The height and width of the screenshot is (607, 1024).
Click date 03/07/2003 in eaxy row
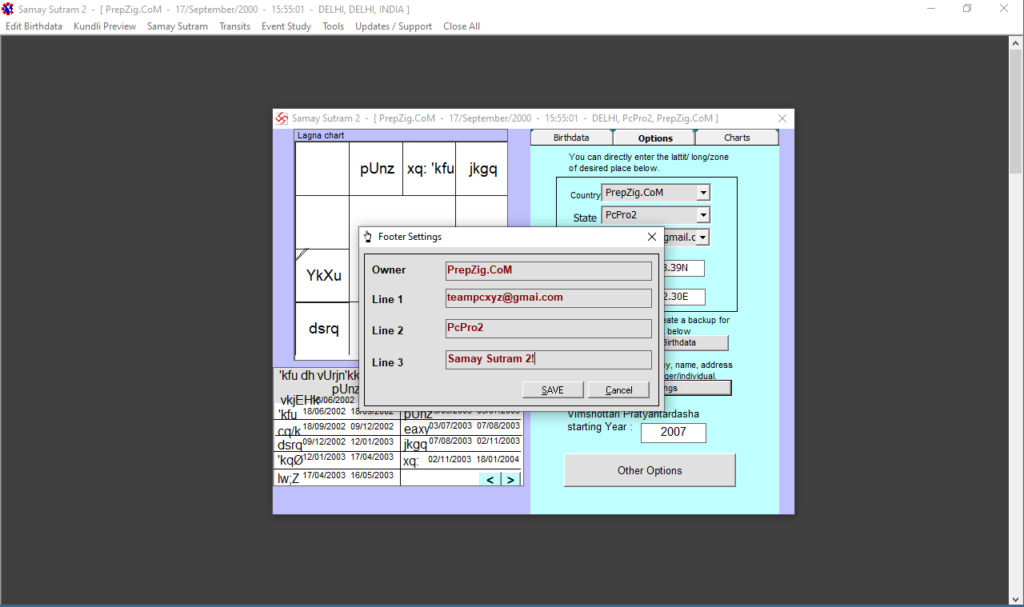point(450,425)
